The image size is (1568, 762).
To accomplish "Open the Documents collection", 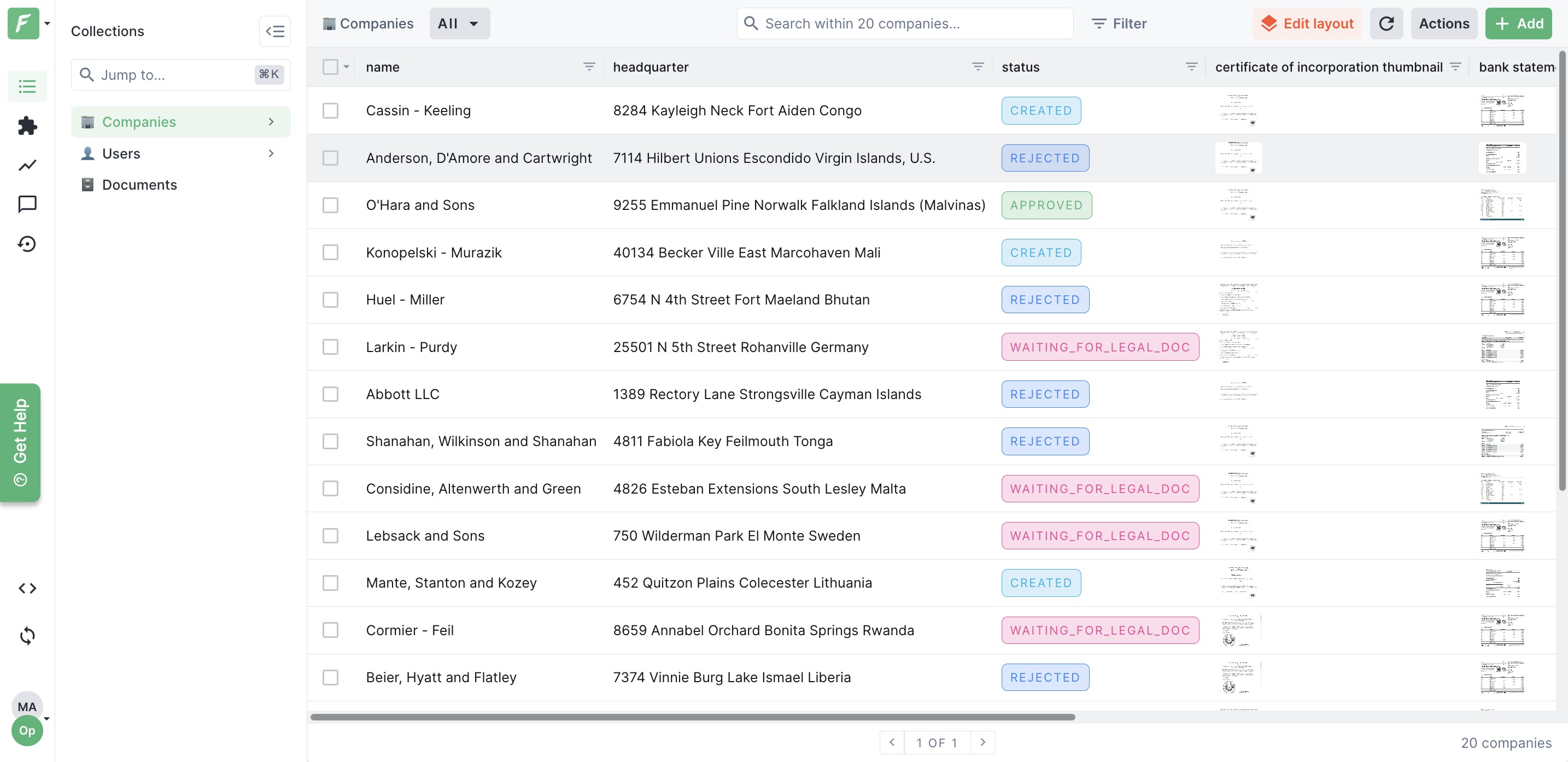I will (x=139, y=185).
